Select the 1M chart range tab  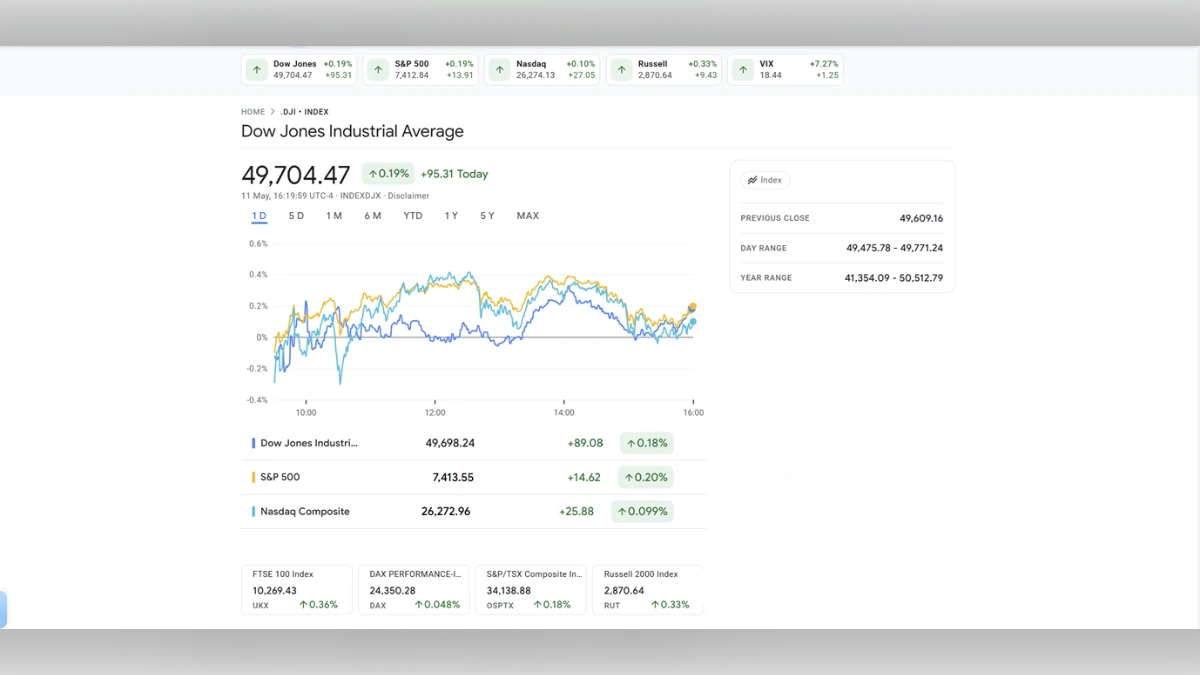click(334, 216)
